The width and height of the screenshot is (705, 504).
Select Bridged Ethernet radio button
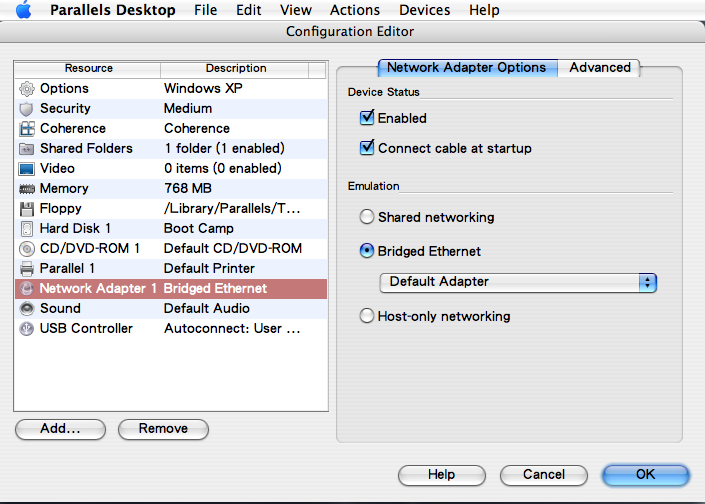point(367,250)
